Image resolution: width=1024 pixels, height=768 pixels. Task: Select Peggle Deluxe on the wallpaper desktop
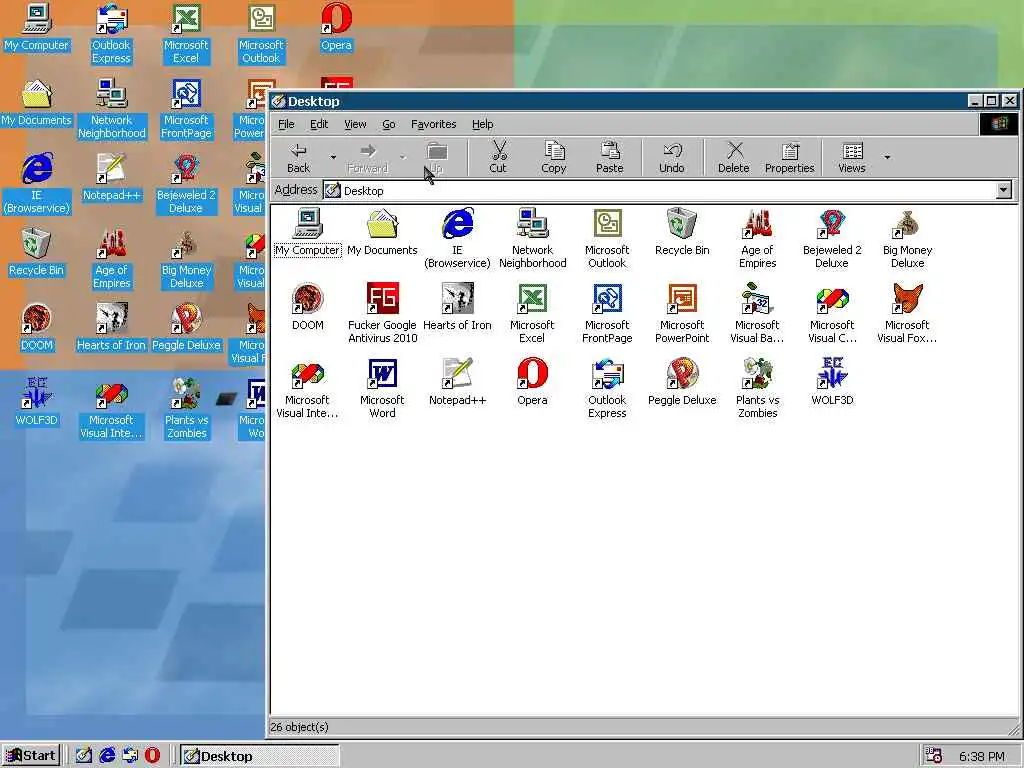coord(186,328)
